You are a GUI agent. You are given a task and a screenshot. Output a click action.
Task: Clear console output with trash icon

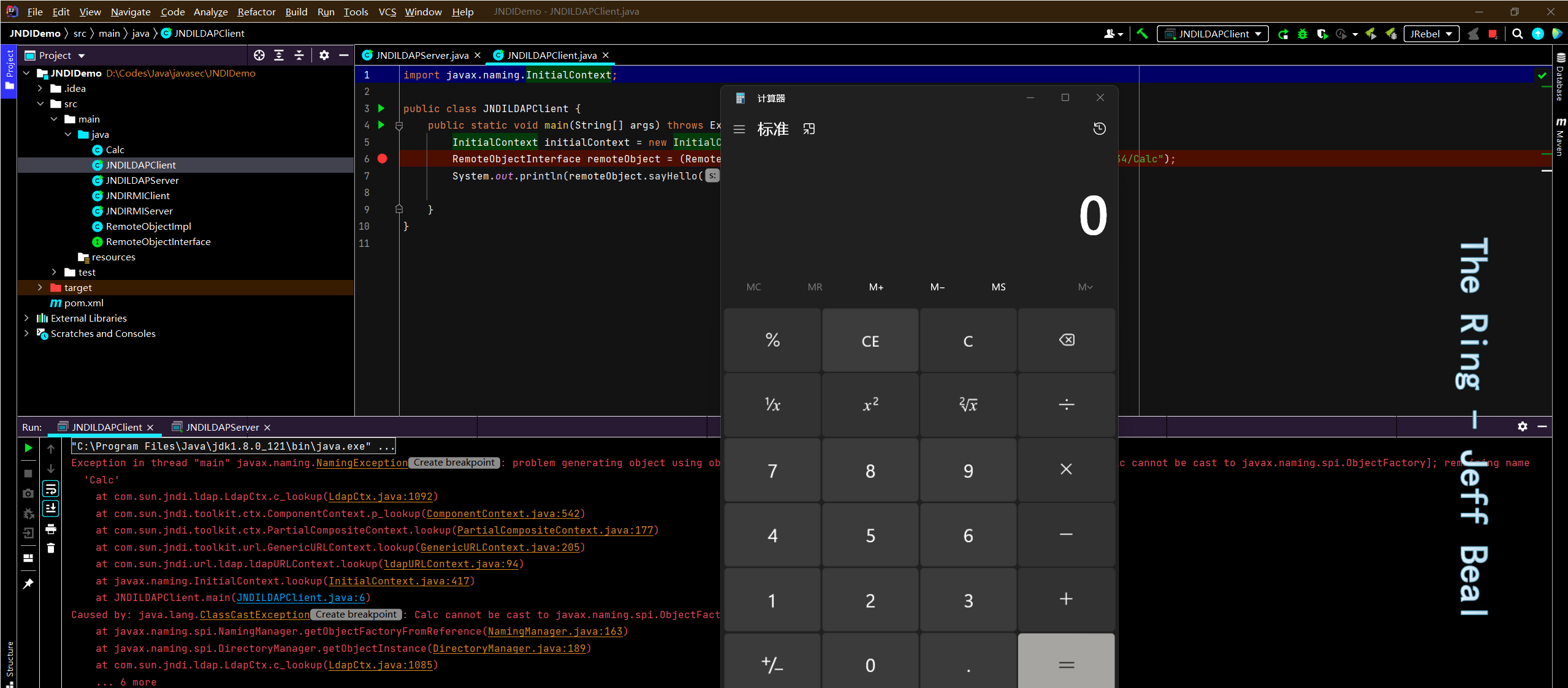[x=51, y=548]
